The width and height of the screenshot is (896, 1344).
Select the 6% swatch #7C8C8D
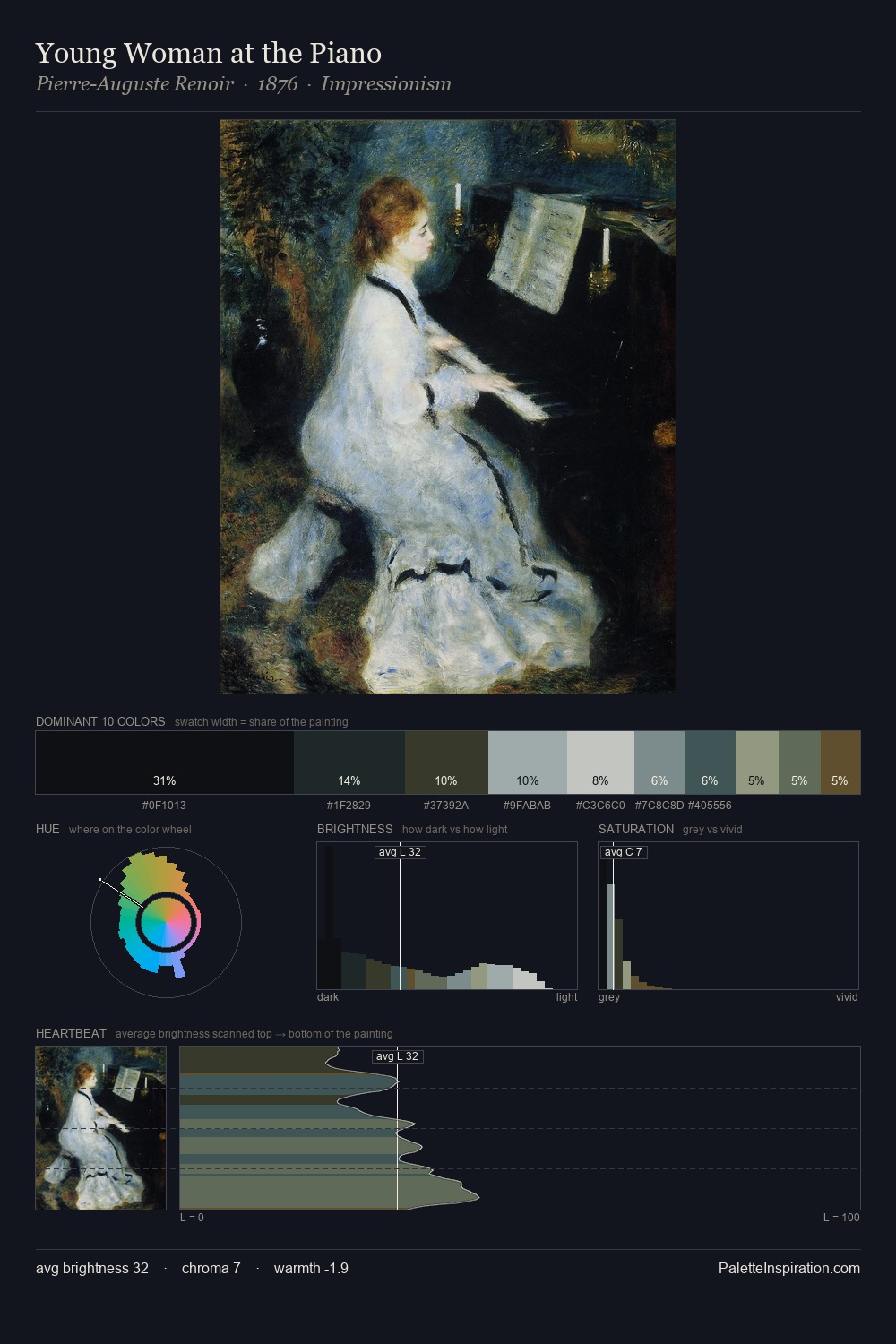(659, 762)
